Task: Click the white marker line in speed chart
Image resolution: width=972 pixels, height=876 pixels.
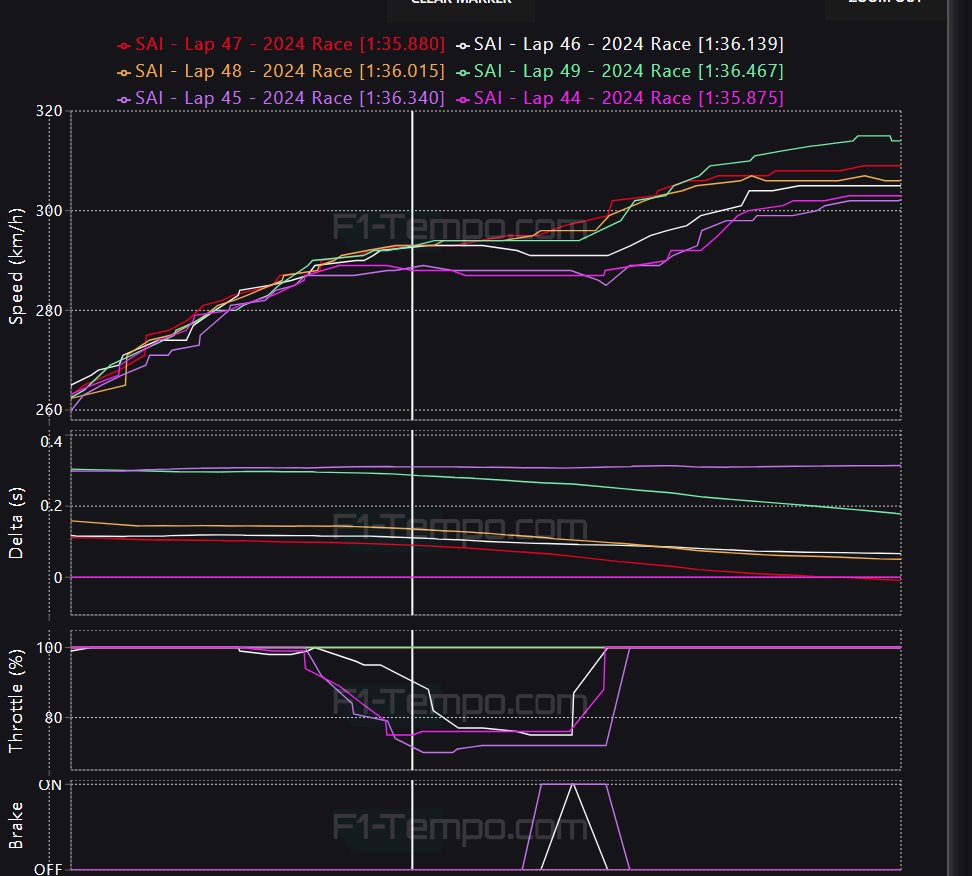Action: coord(412,266)
